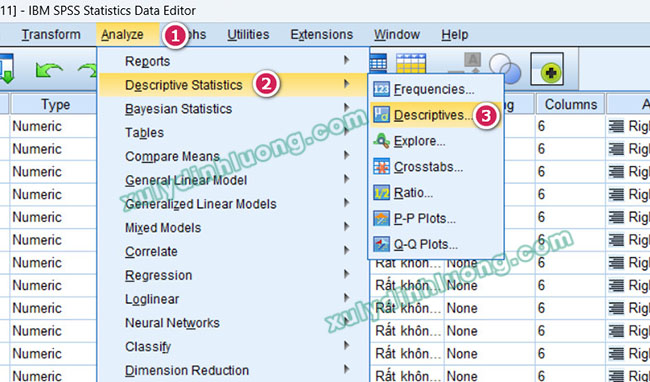Viewport: 650px width, 382px height.
Task: Open the Window menu
Action: [397, 34]
